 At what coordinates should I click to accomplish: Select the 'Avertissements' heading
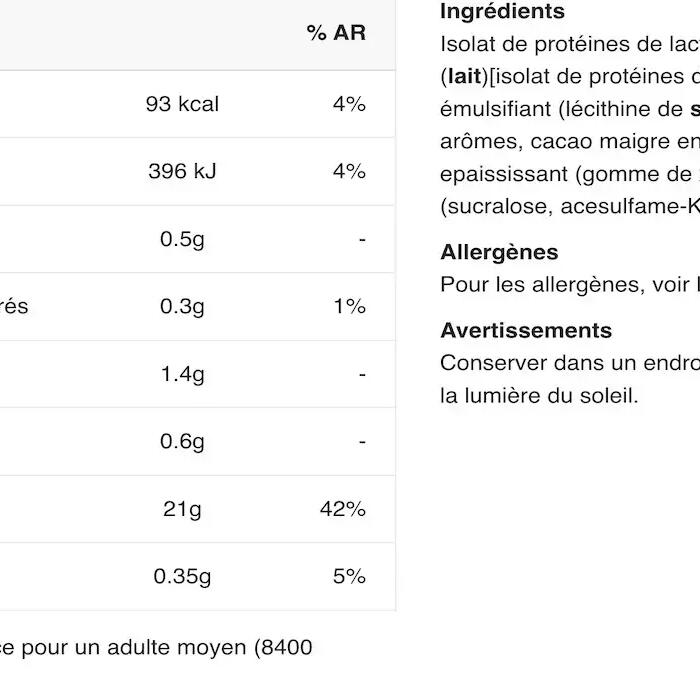coord(526,330)
